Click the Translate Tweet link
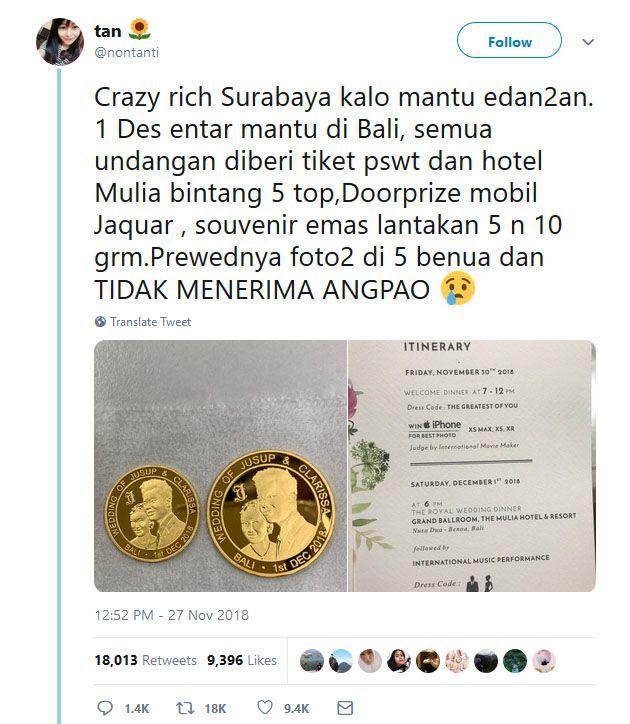 pos(151,322)
